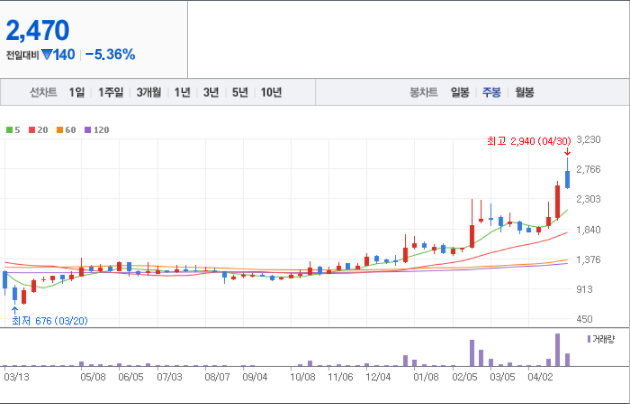Screen dimensions: 630x404
Task: Show the 3개월 line chart
Action: coord(149,92)
